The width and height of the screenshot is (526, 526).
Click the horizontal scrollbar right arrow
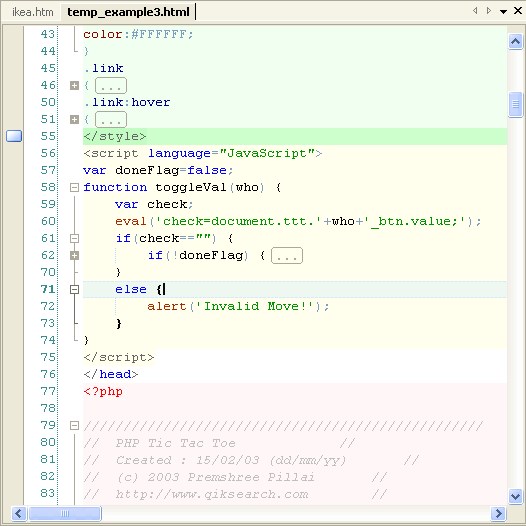point(498,513)
